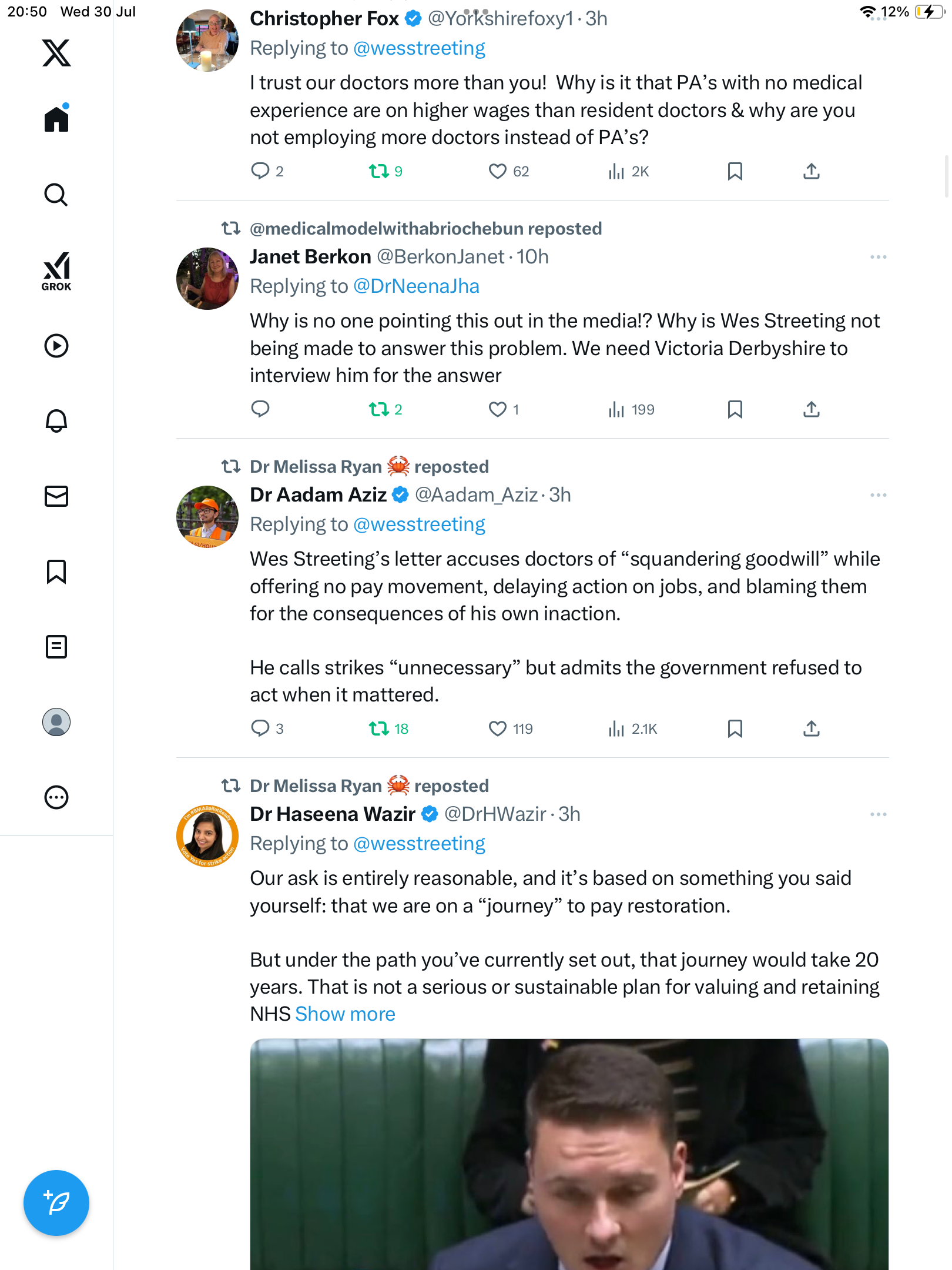The height and width of the screenshot is (1270, 952).
Task: Share Dr Aadam Aziz's post
Action: click(812, 729)
